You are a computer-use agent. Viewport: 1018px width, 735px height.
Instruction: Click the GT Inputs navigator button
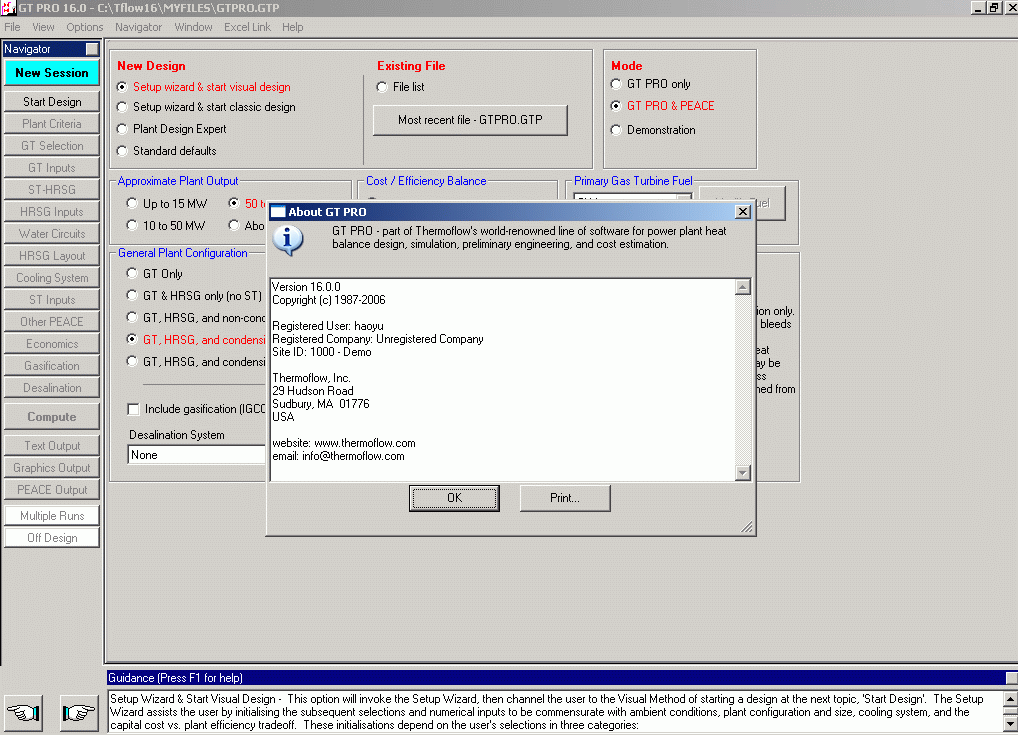pos(52,168)
